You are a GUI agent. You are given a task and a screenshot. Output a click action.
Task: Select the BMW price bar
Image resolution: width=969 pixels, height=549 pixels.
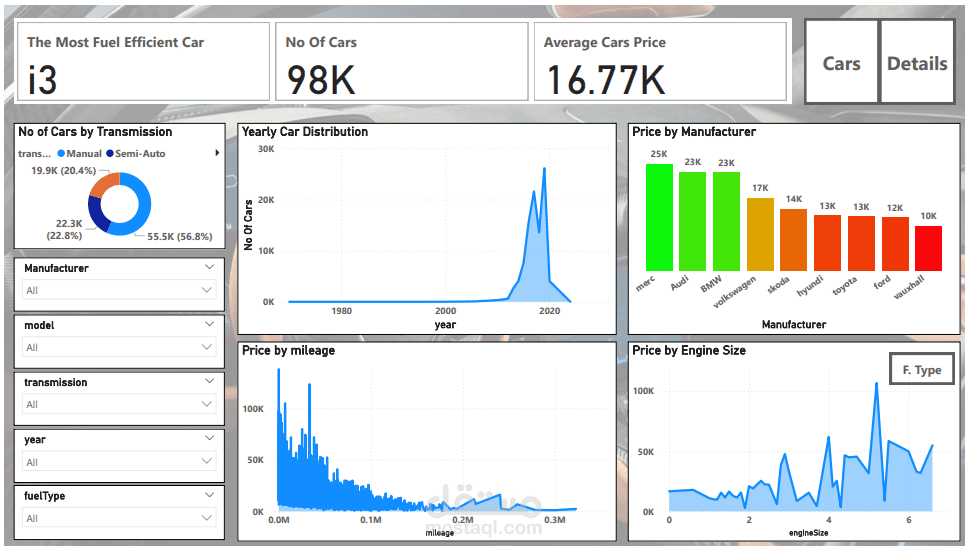coord(726,221)
